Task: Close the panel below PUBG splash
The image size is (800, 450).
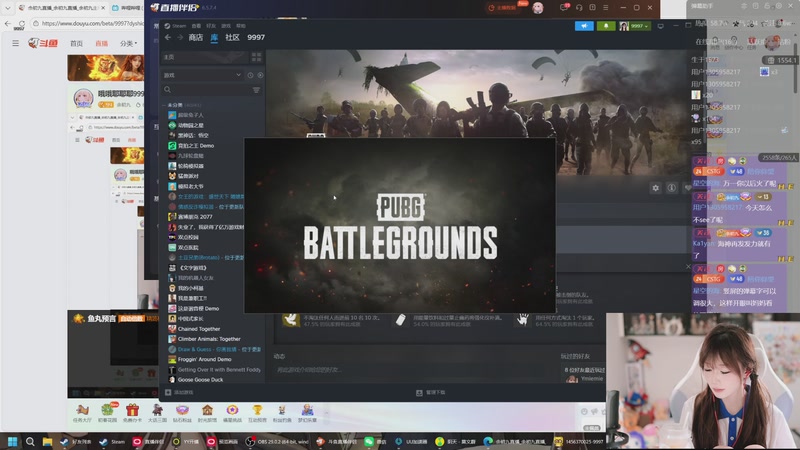Action: (688, 266)
